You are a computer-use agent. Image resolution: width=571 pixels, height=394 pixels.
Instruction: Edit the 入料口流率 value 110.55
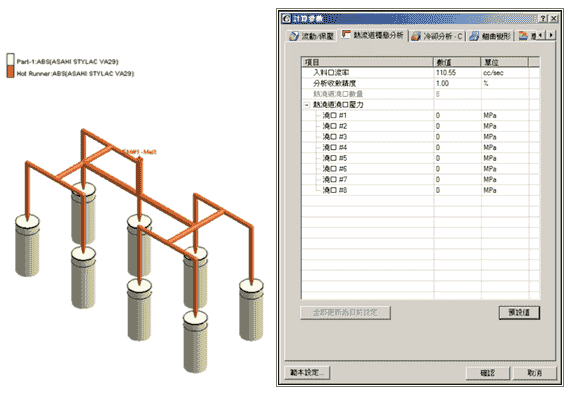click(x=457, y=72)
